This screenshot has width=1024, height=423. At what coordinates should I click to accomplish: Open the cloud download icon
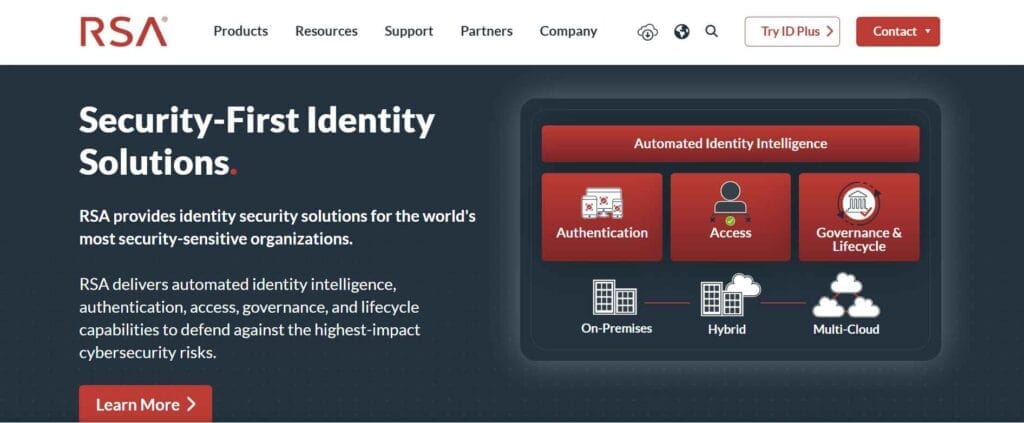(647, 31)
